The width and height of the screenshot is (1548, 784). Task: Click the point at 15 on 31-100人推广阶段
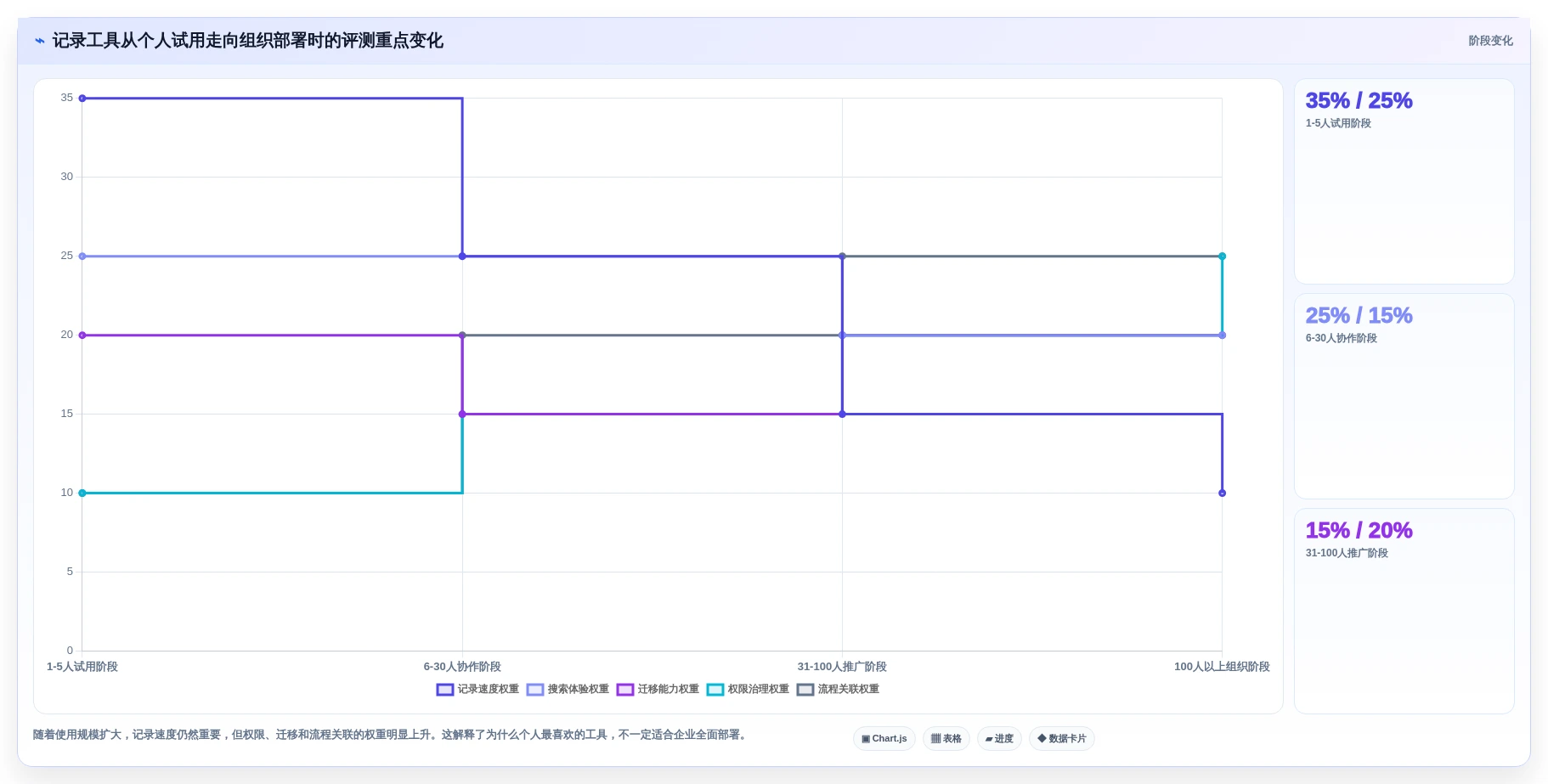[843, 415]
